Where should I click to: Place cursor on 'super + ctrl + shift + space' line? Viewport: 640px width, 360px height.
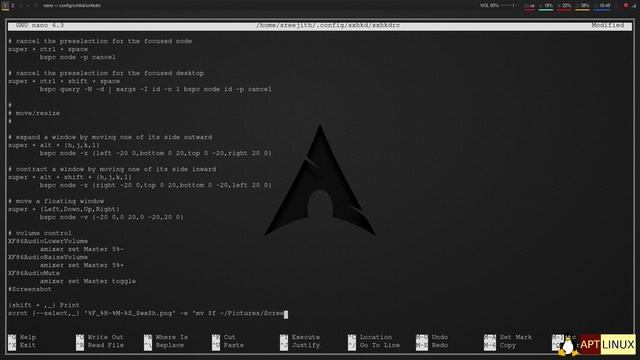click(64, 81)
